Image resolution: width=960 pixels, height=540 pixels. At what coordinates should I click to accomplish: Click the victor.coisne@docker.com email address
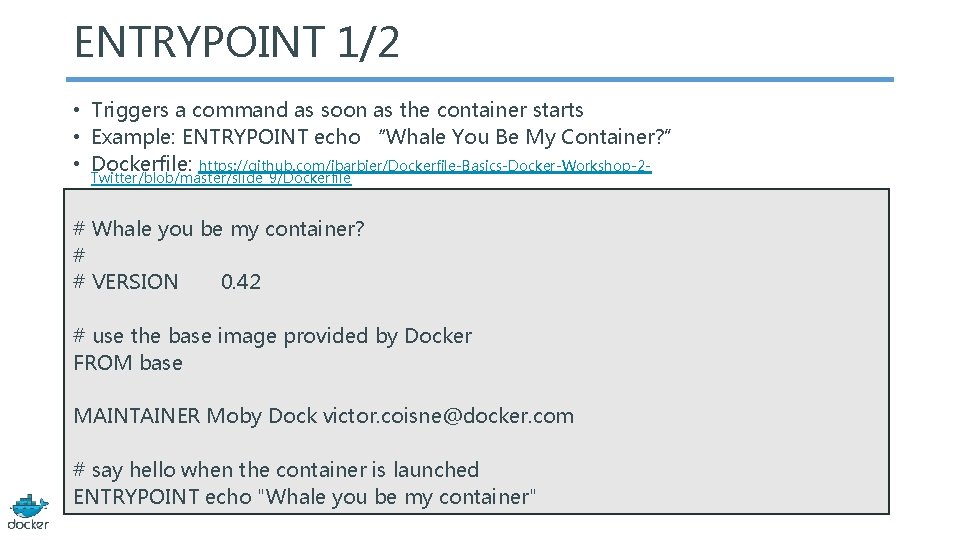point(448,416)
